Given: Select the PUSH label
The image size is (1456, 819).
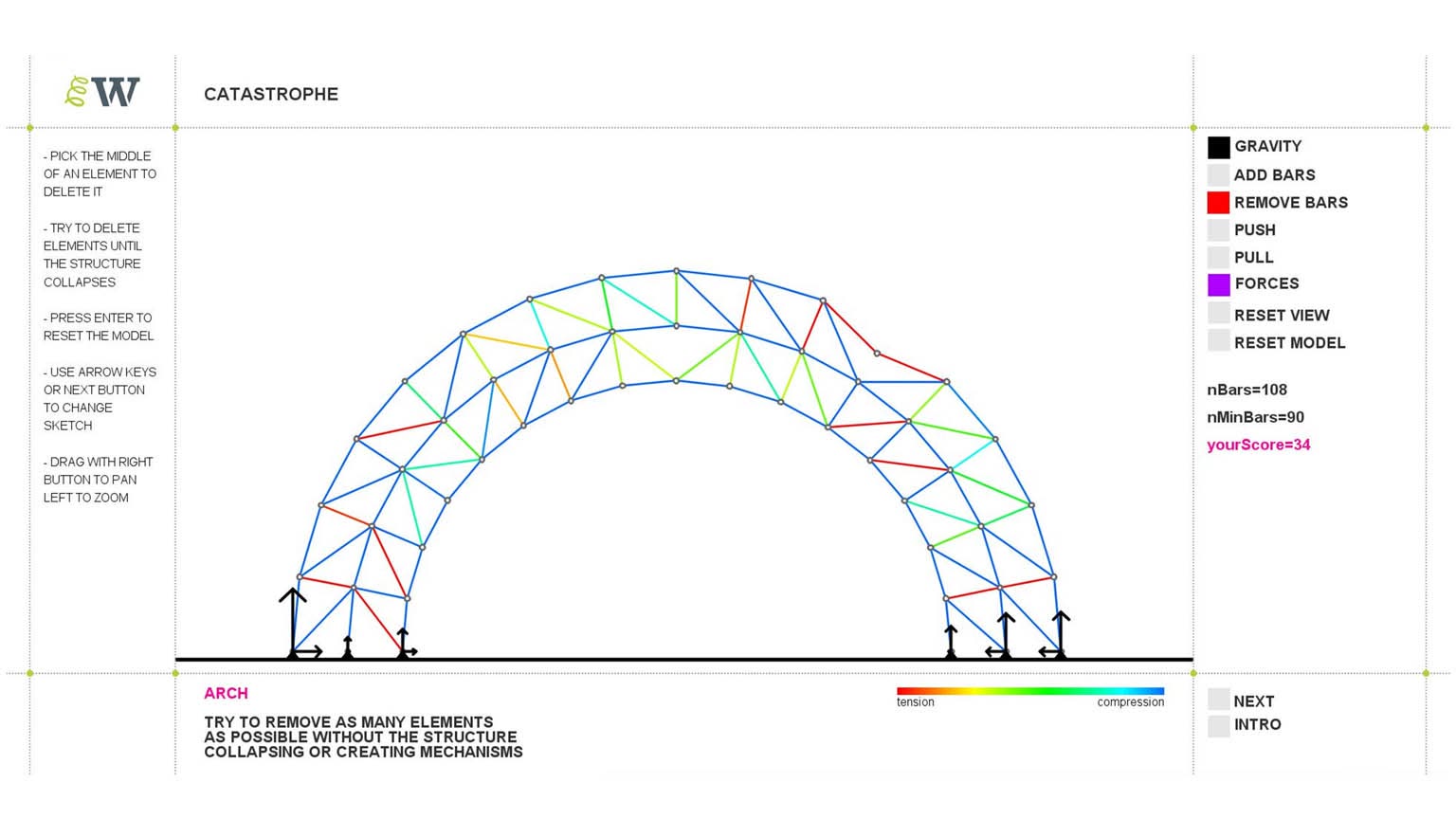Looking at the screenshot, I should pyautogui.click(x=1254, y=229).
